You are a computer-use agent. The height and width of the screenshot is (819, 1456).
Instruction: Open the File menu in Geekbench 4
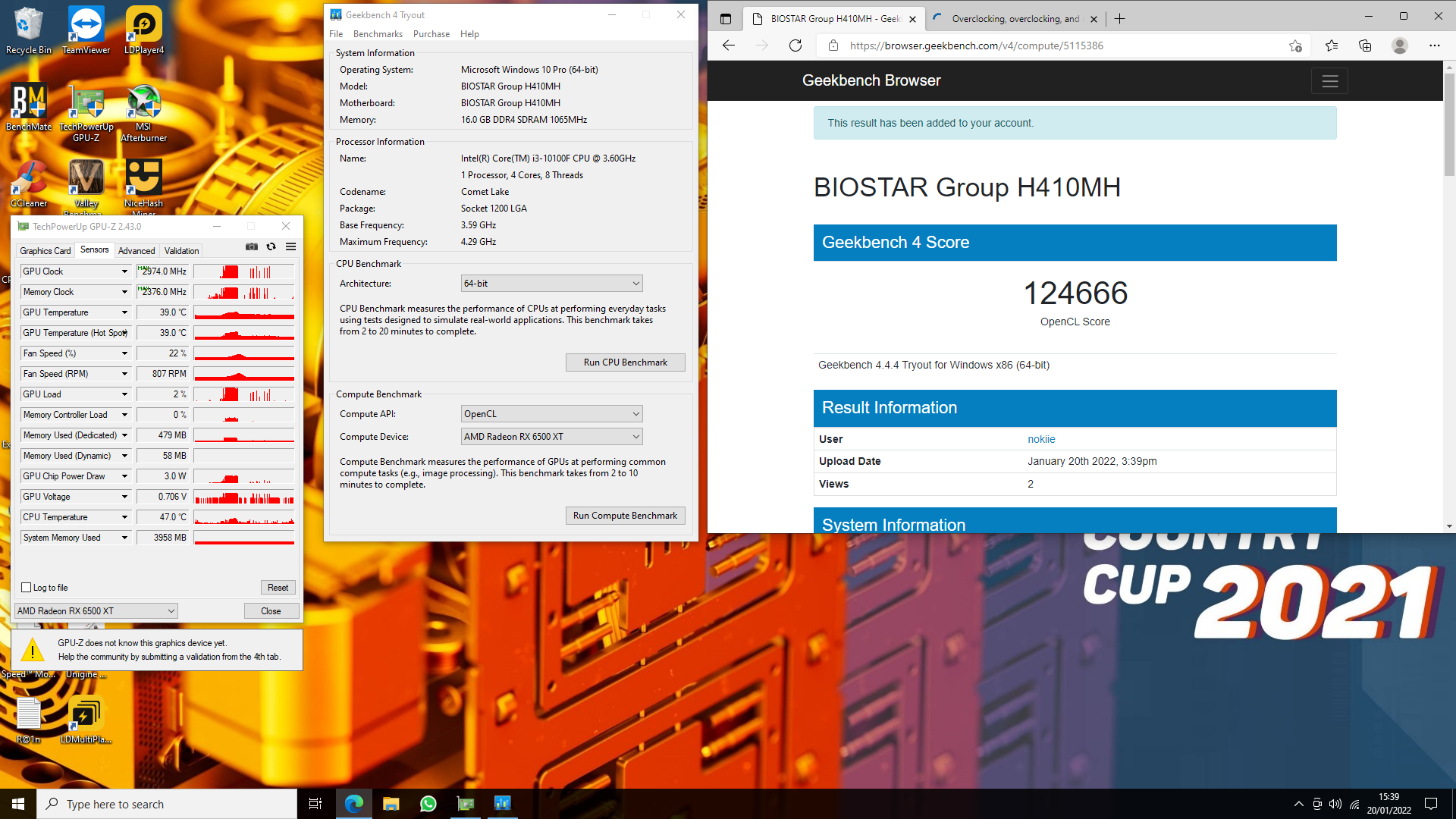tap(336, 34)
